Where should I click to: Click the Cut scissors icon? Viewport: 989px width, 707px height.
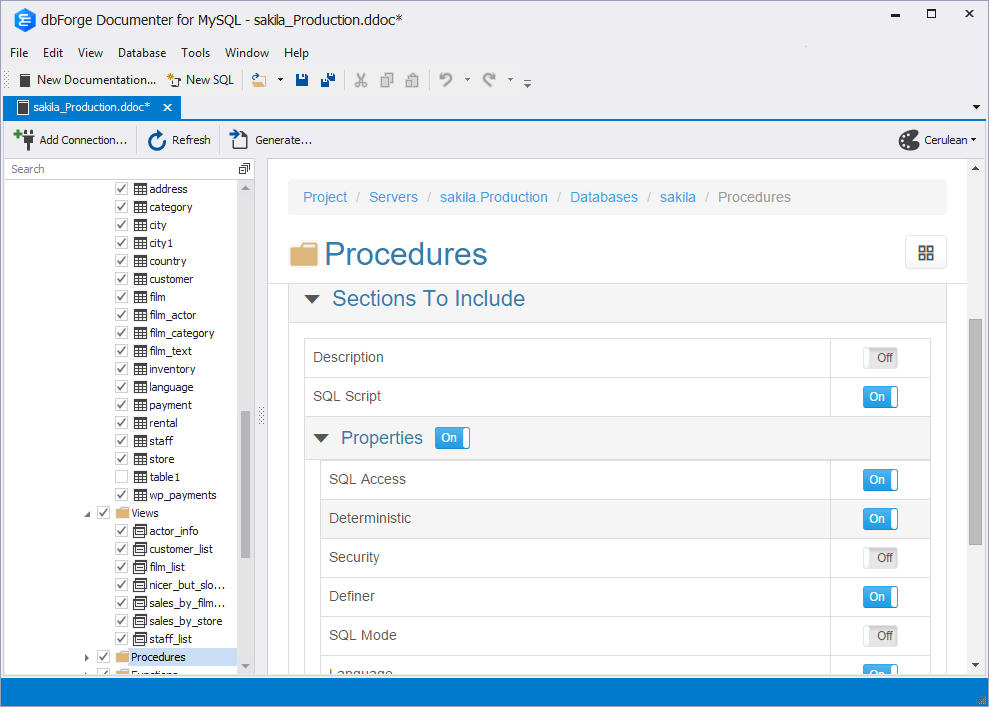tap(361, 80)
